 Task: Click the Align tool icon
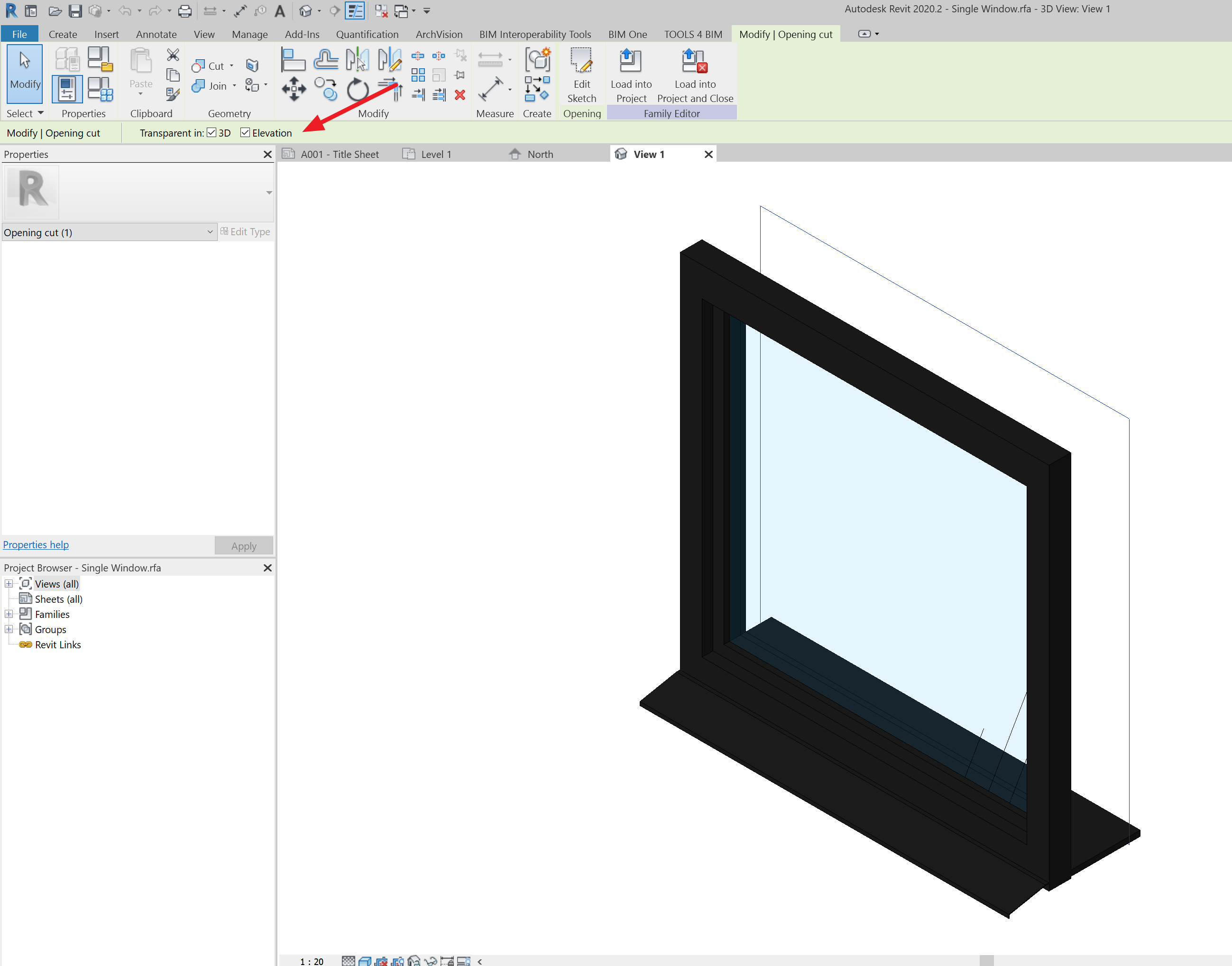[294, 59]
